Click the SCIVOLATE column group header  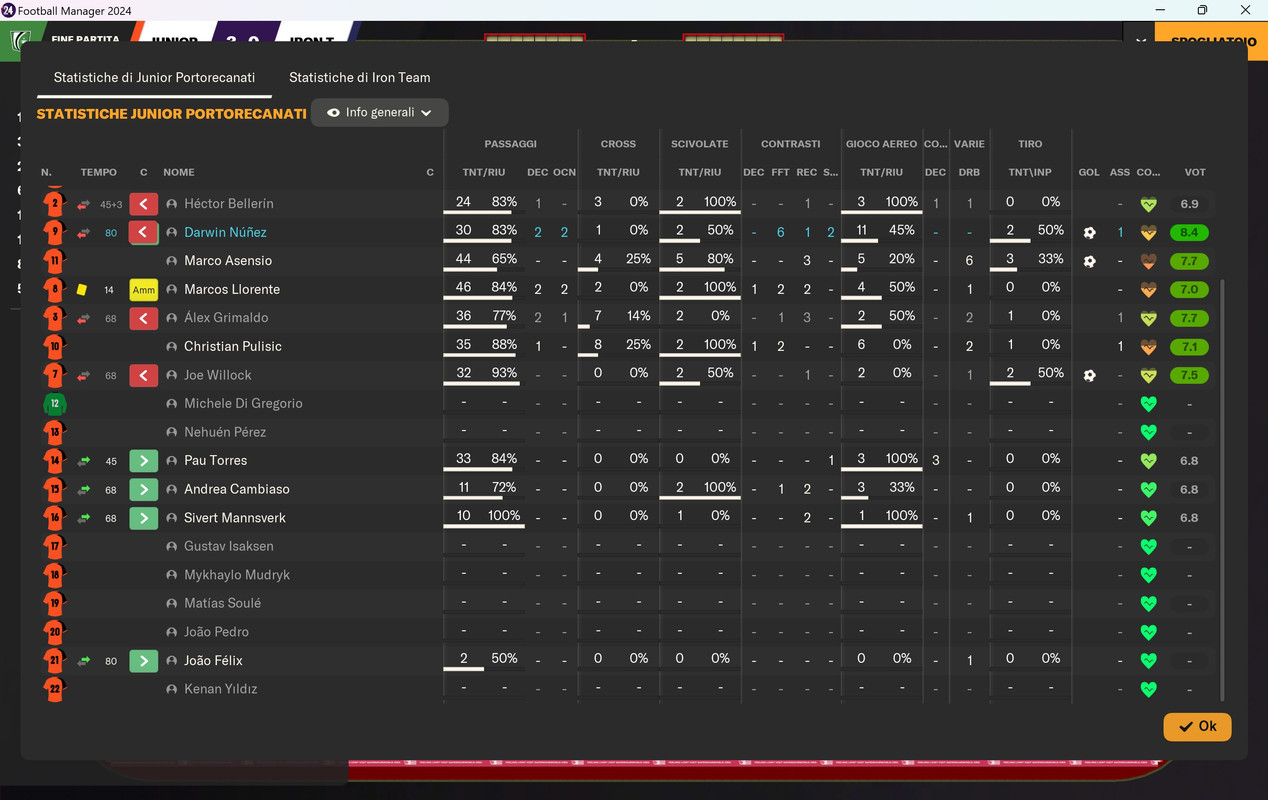tap(700, 144)
